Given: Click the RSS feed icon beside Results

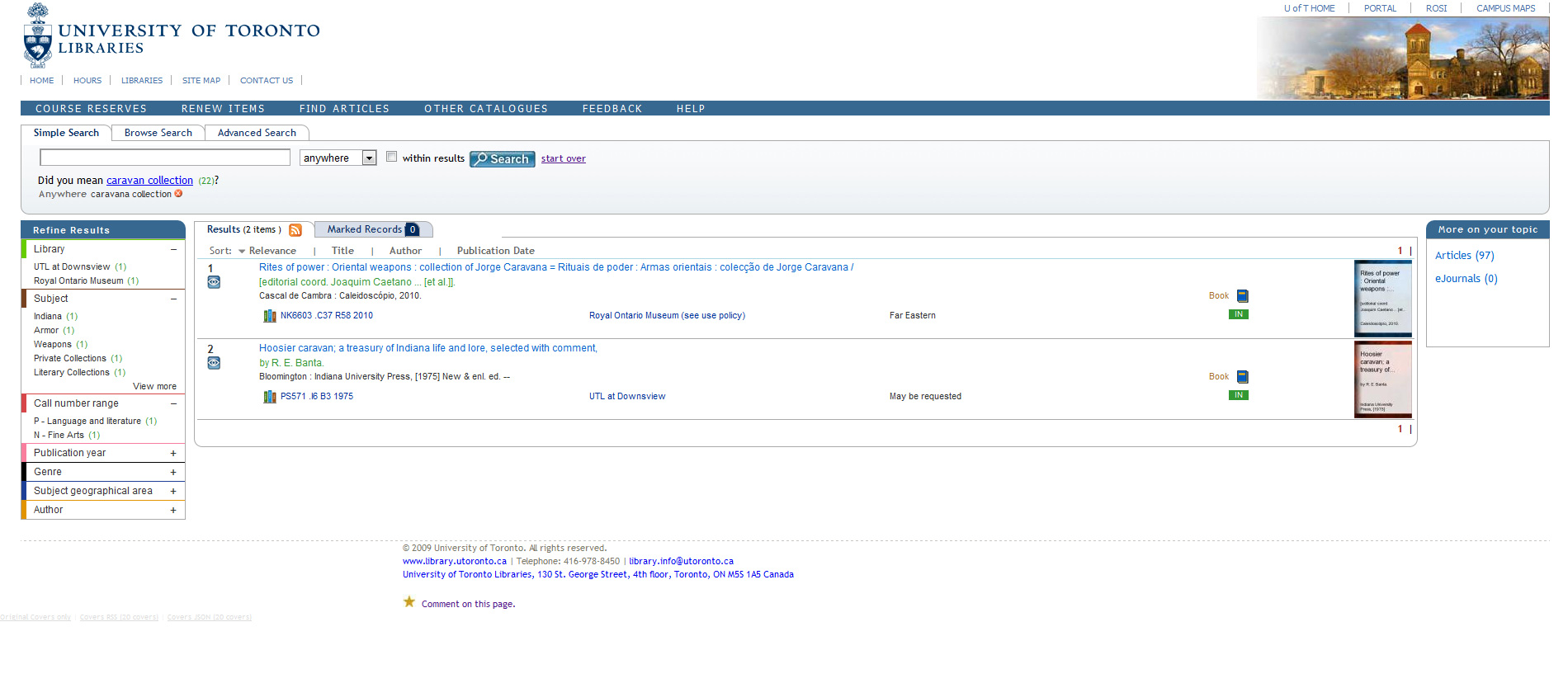Looking at the screenshot, I should coord(295,230).
